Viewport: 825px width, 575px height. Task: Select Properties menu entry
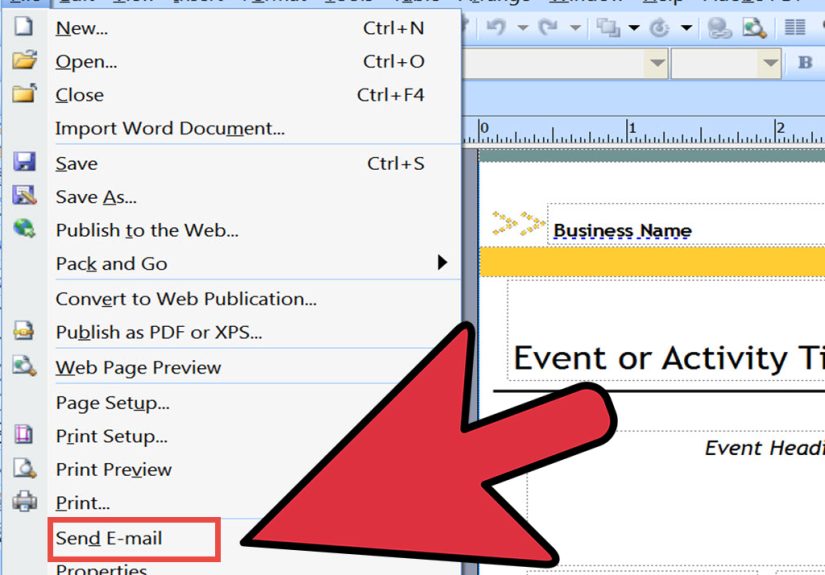pyautogui.click(x=102, y=569)
